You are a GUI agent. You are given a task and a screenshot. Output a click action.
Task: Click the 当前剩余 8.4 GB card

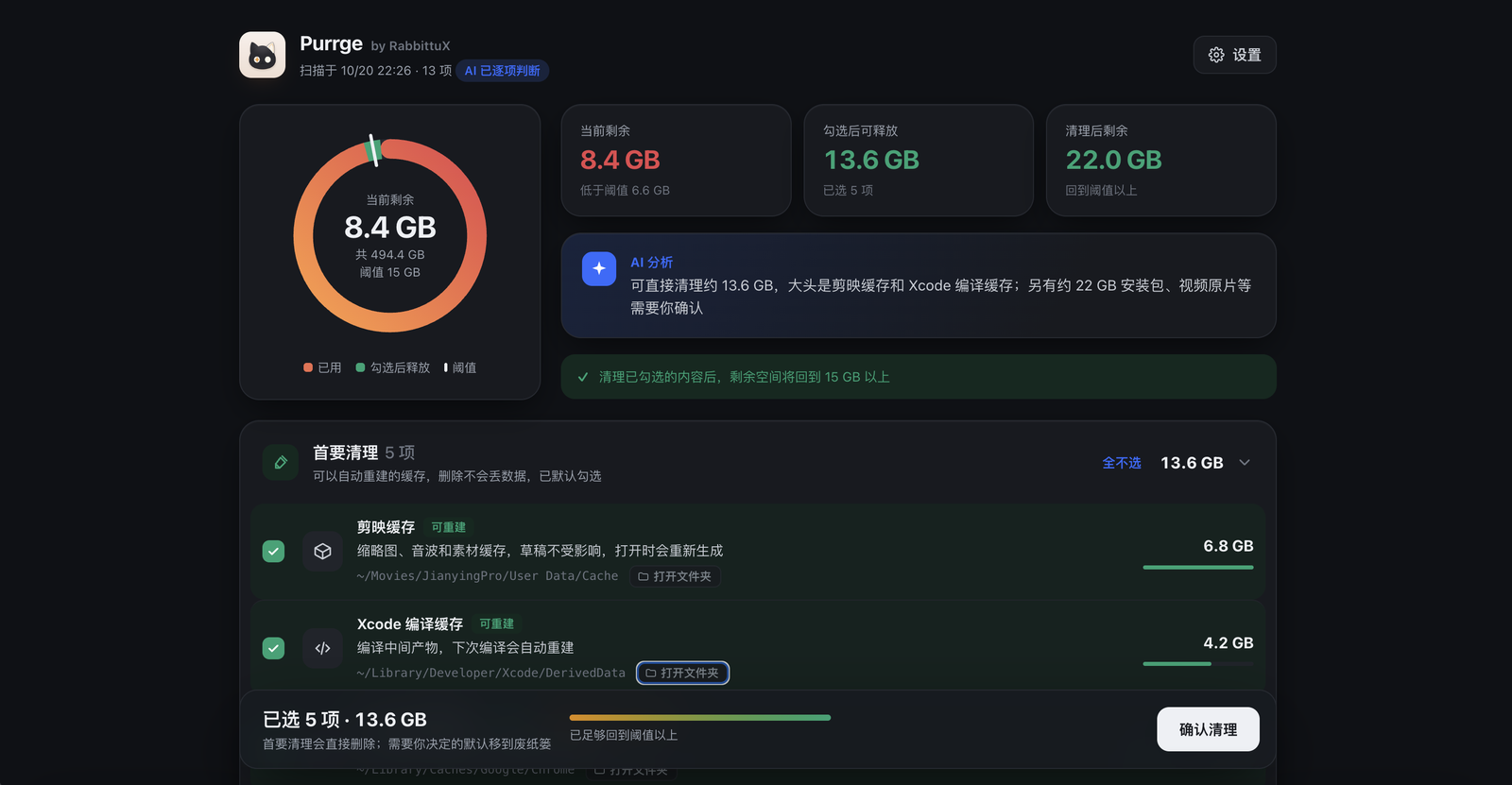tap(676, 161)
